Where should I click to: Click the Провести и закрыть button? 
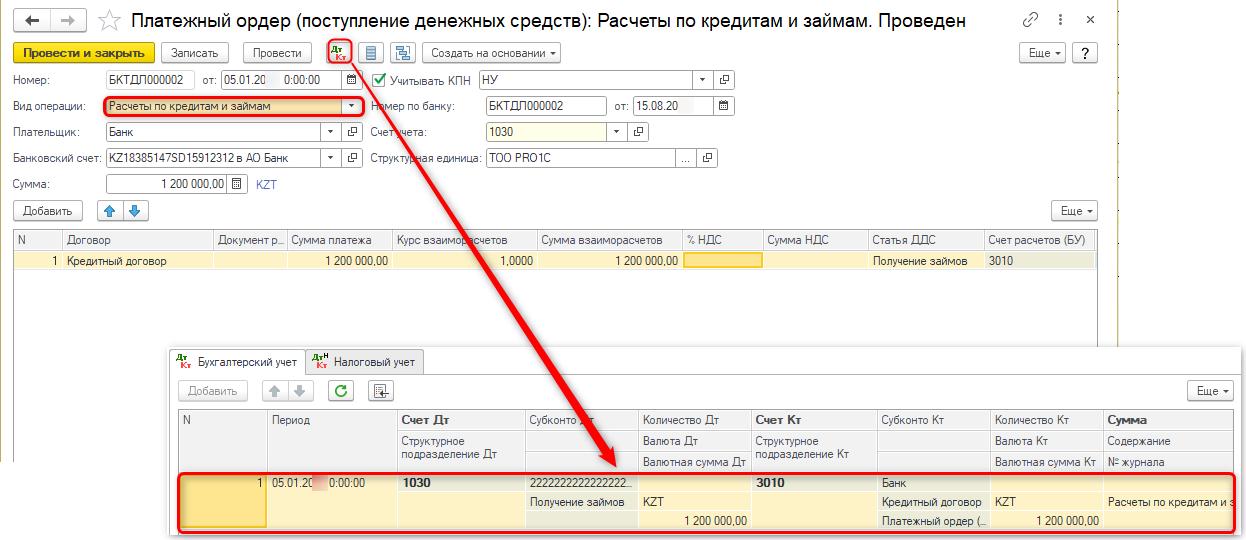point(84,53)
